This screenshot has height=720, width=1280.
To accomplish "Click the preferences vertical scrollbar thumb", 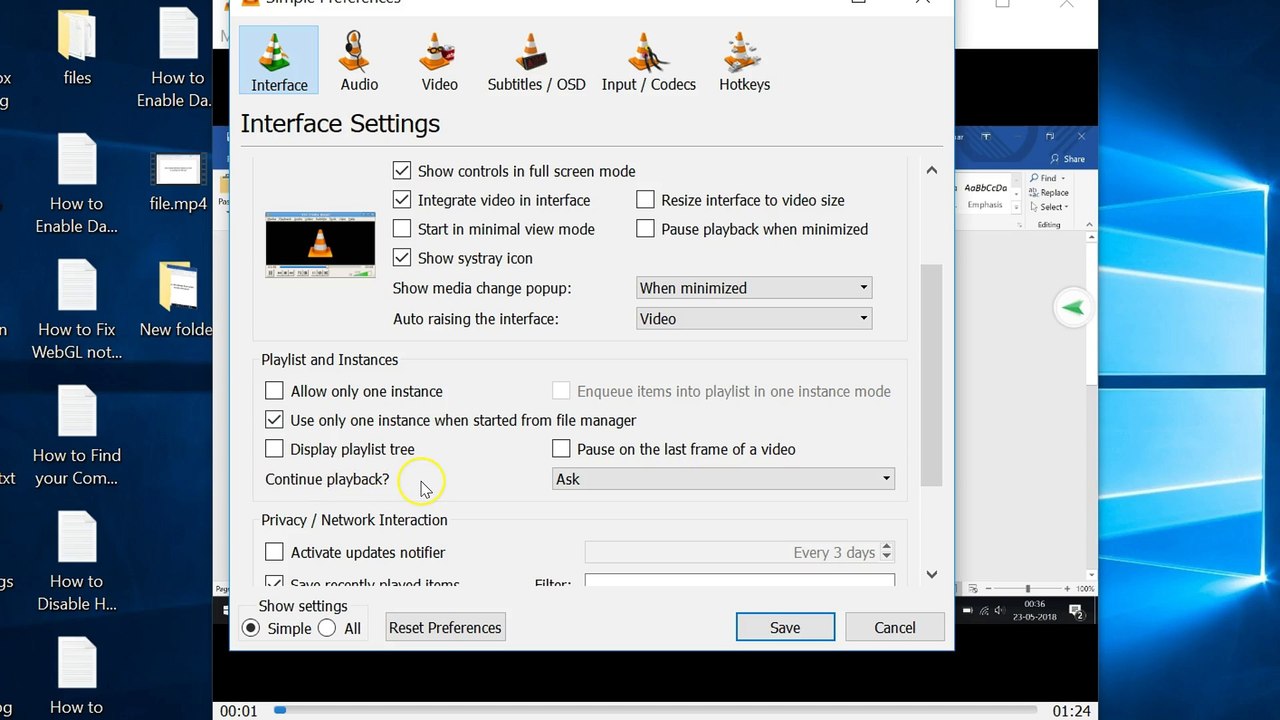I will (931, 375).
